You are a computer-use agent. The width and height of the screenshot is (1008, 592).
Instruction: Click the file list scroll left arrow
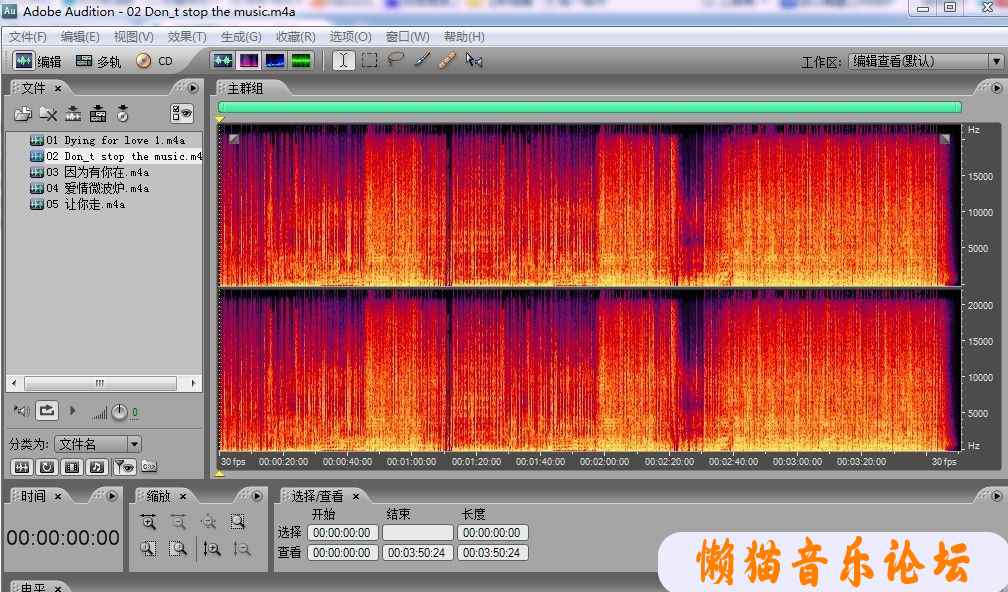click(14, 383)
